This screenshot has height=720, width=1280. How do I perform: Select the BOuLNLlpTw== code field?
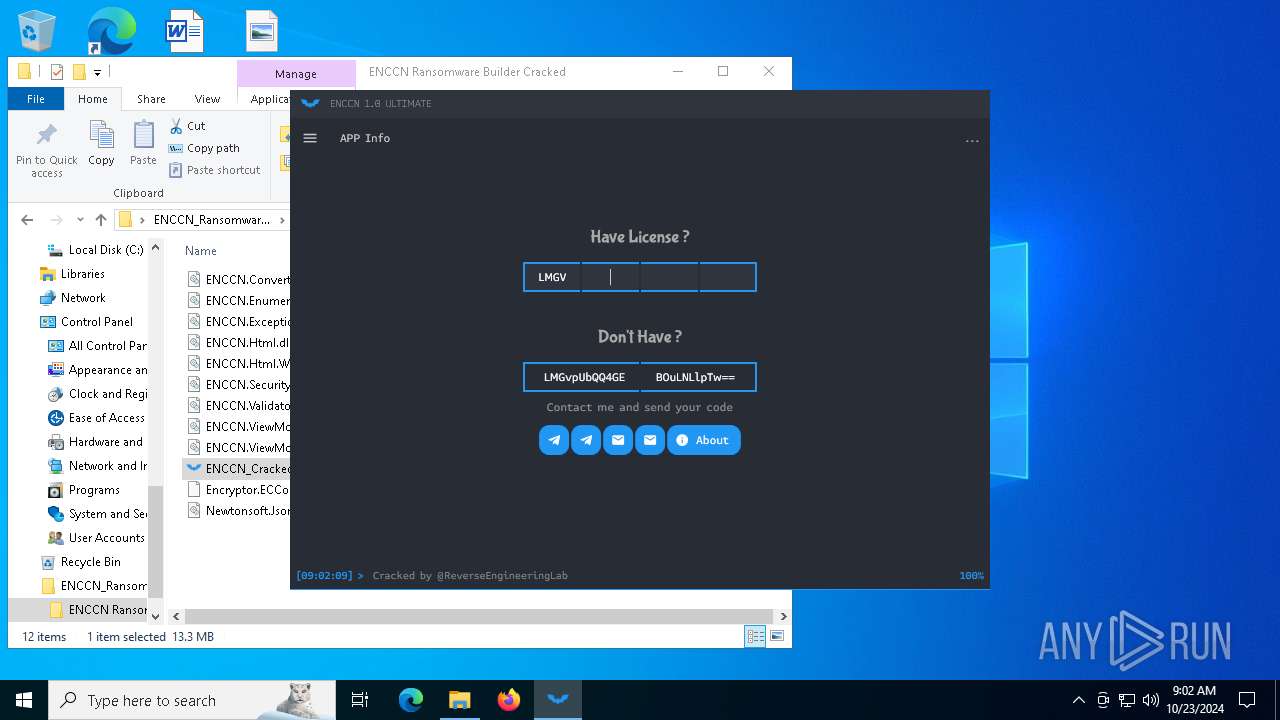click(698, 377)
